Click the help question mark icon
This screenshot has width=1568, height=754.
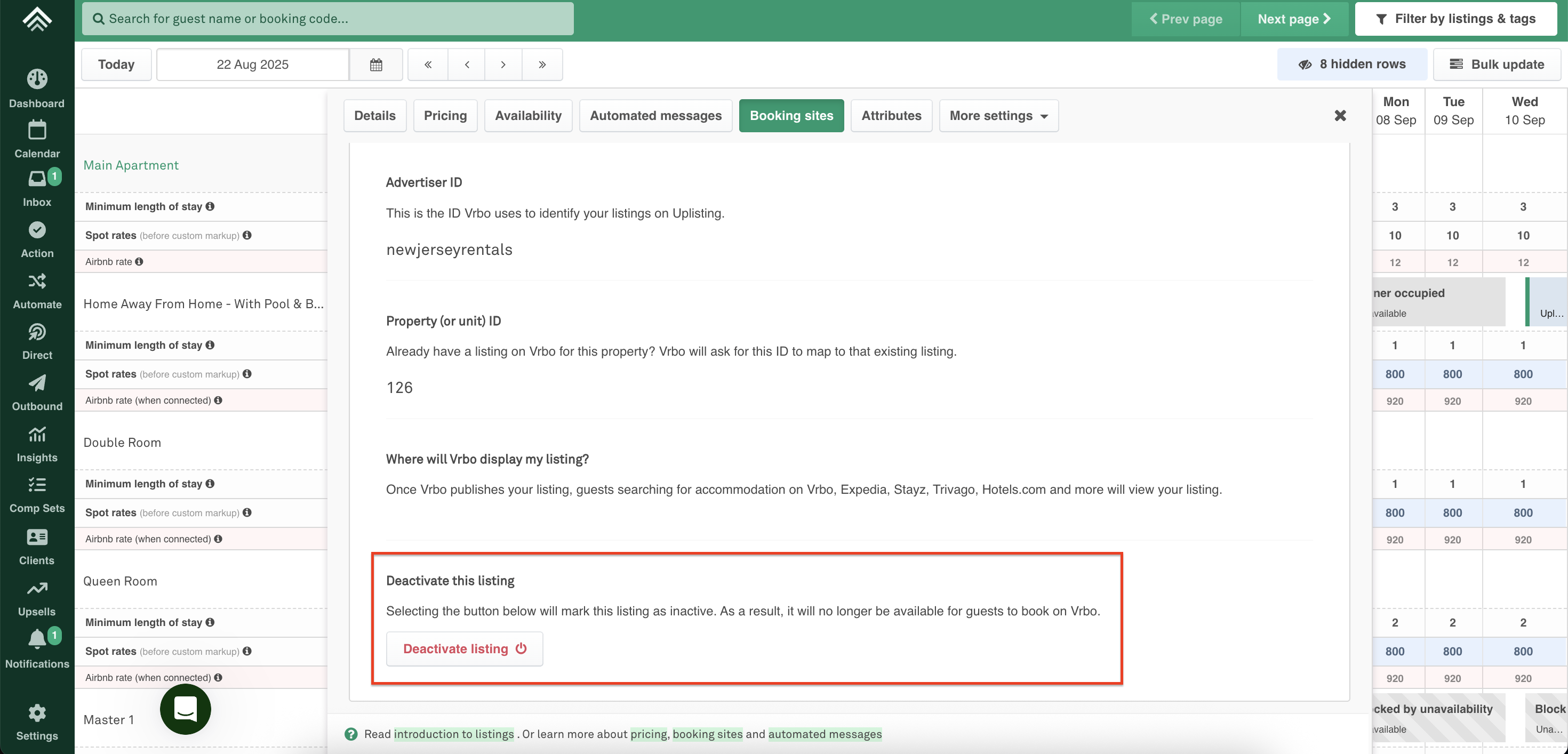pyautogui.click(x=351, y=734)
